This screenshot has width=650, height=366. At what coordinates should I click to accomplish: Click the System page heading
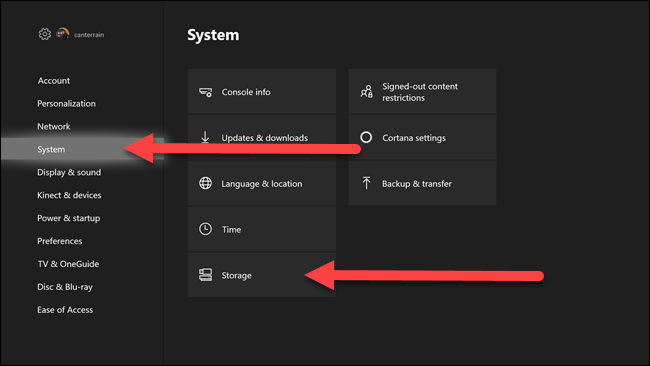[213, 35]
